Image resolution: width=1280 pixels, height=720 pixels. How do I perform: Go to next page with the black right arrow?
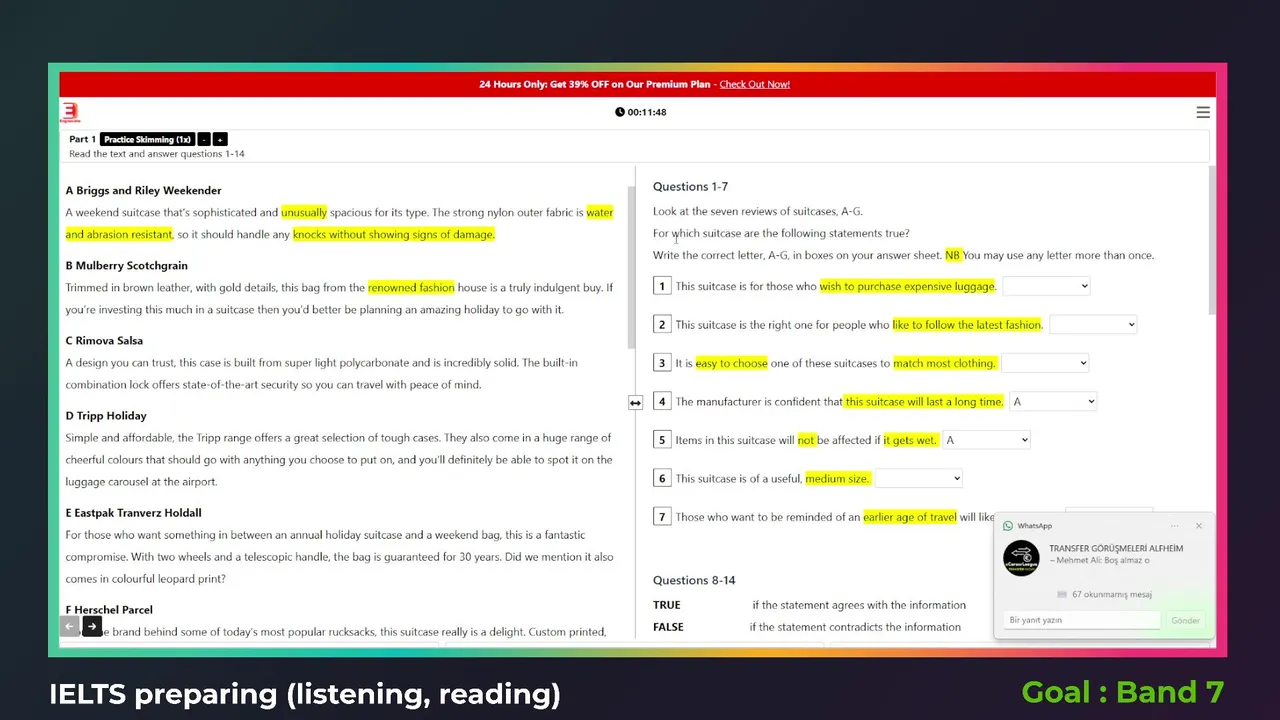point(92,626)
